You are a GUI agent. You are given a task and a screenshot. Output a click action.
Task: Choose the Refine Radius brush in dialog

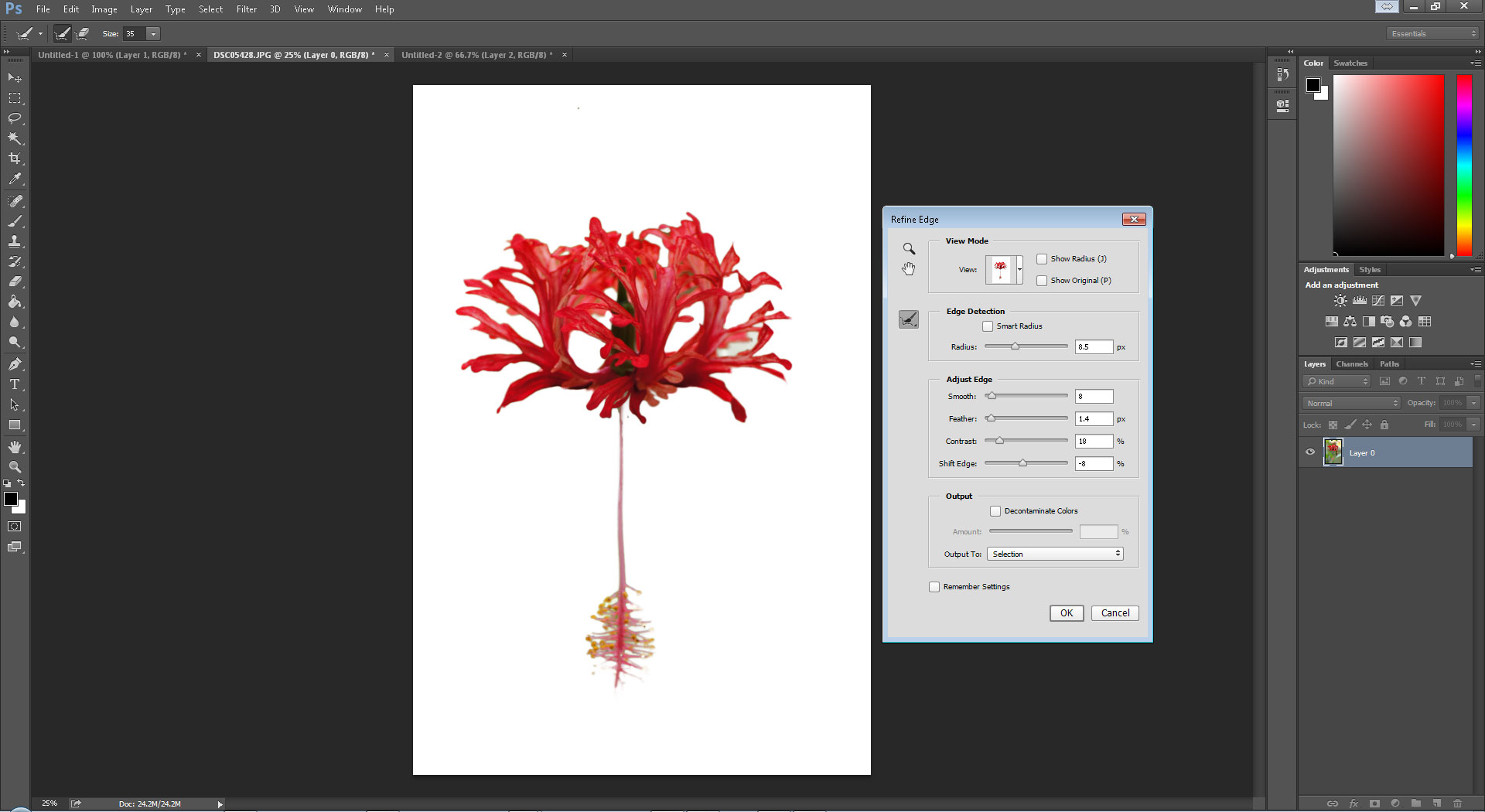tap(909, 319)
